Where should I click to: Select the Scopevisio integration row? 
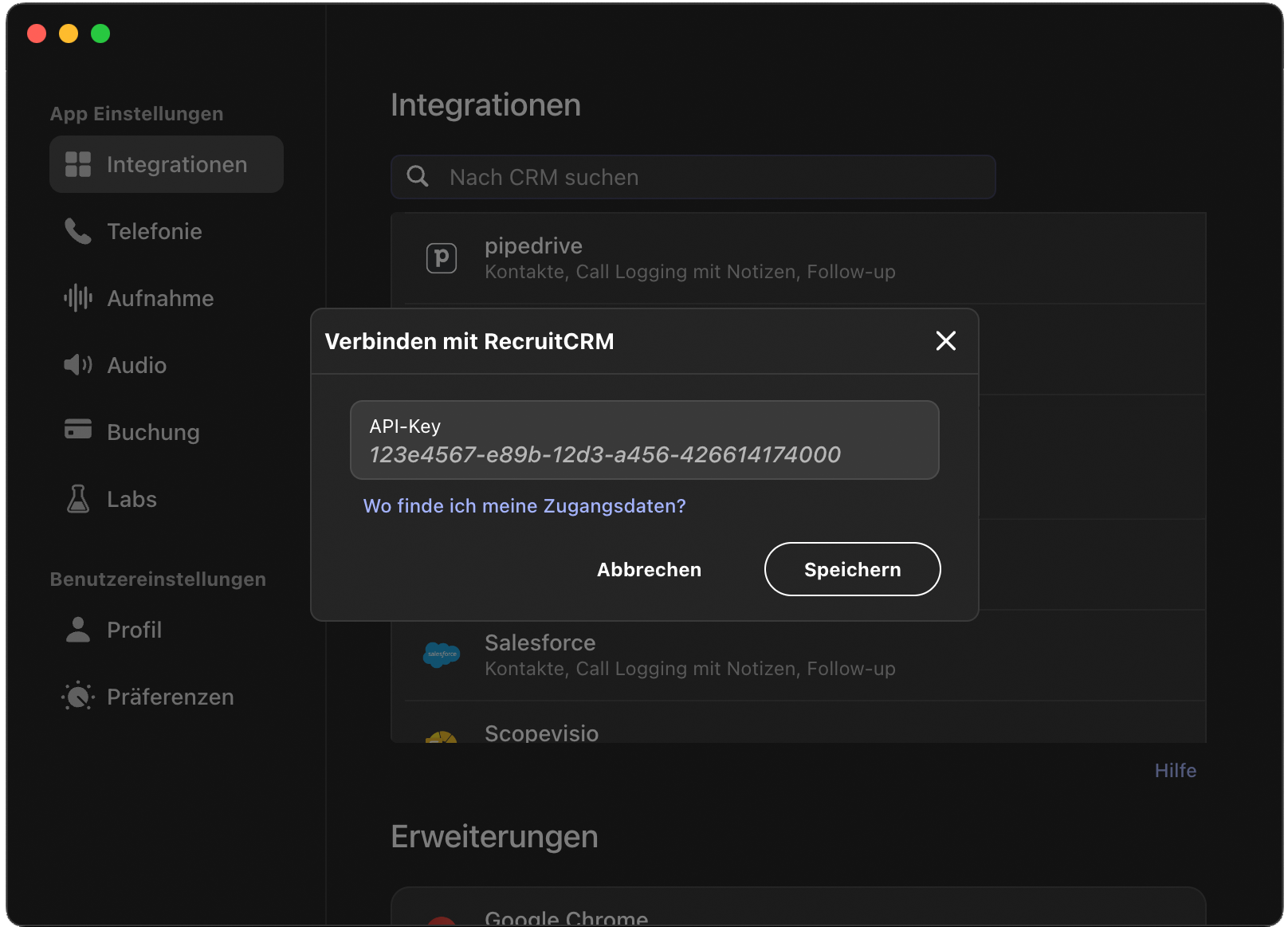click(x=799, y=723)
